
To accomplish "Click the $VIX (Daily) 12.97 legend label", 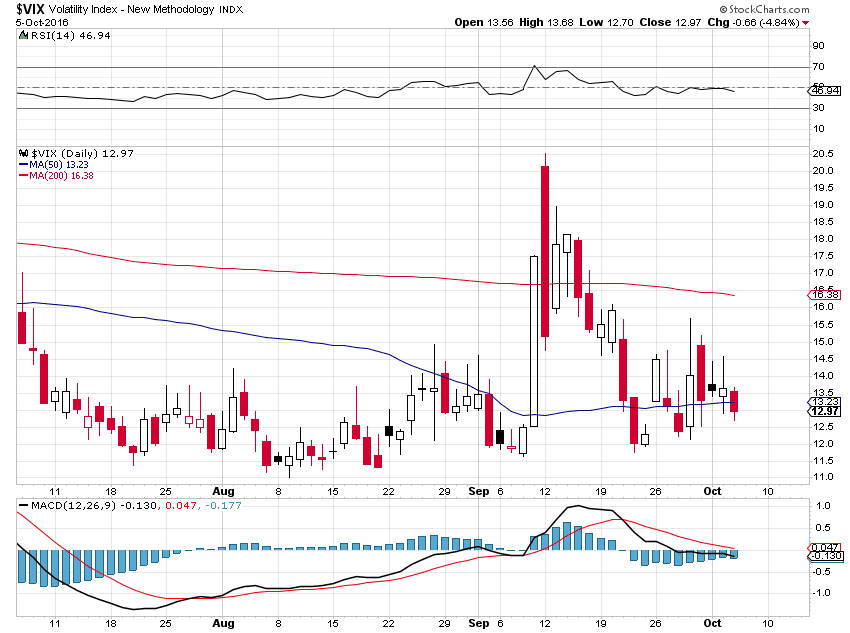I will [82, 153].
